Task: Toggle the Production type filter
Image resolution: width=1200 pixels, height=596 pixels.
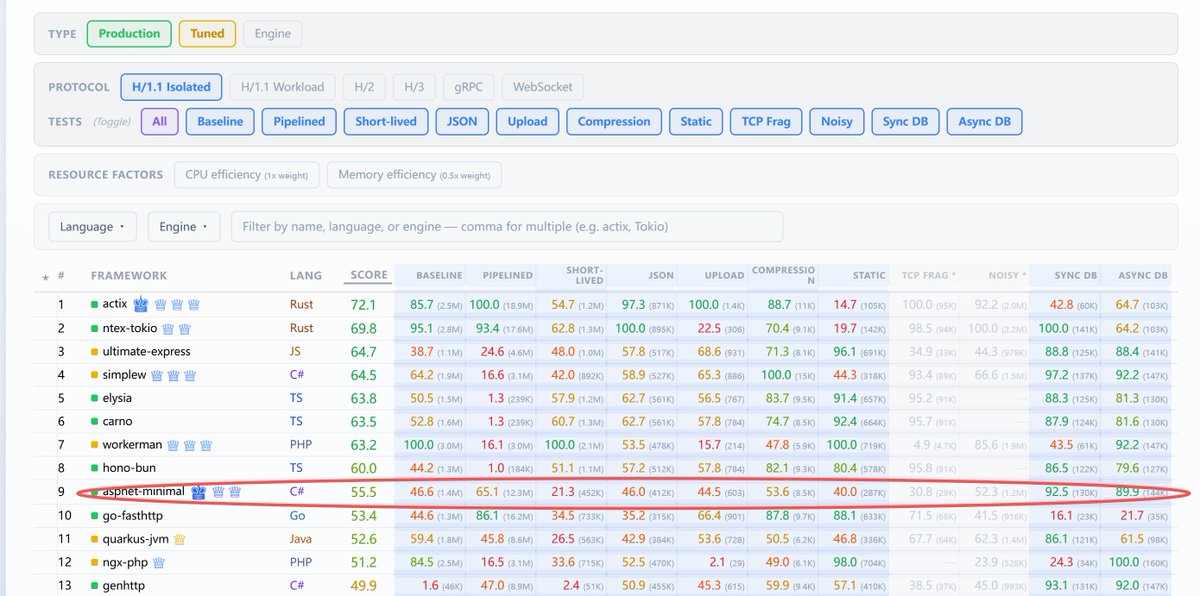Action: pyautogui.click(x=129, y=33)
